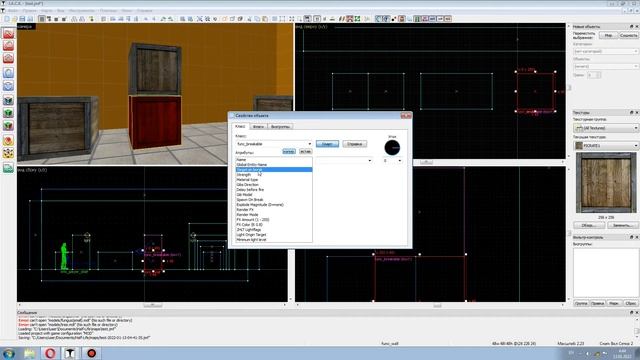Click the Paste icon in top toolbar
The image size is (640, 360).
(265, 19)
